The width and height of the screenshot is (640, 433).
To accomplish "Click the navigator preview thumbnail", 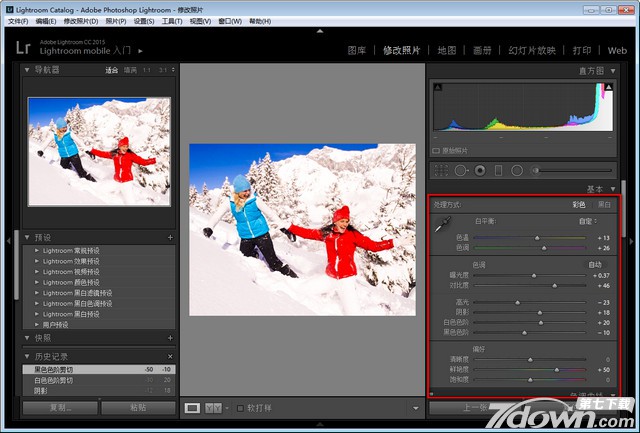I will coord(99,152).
